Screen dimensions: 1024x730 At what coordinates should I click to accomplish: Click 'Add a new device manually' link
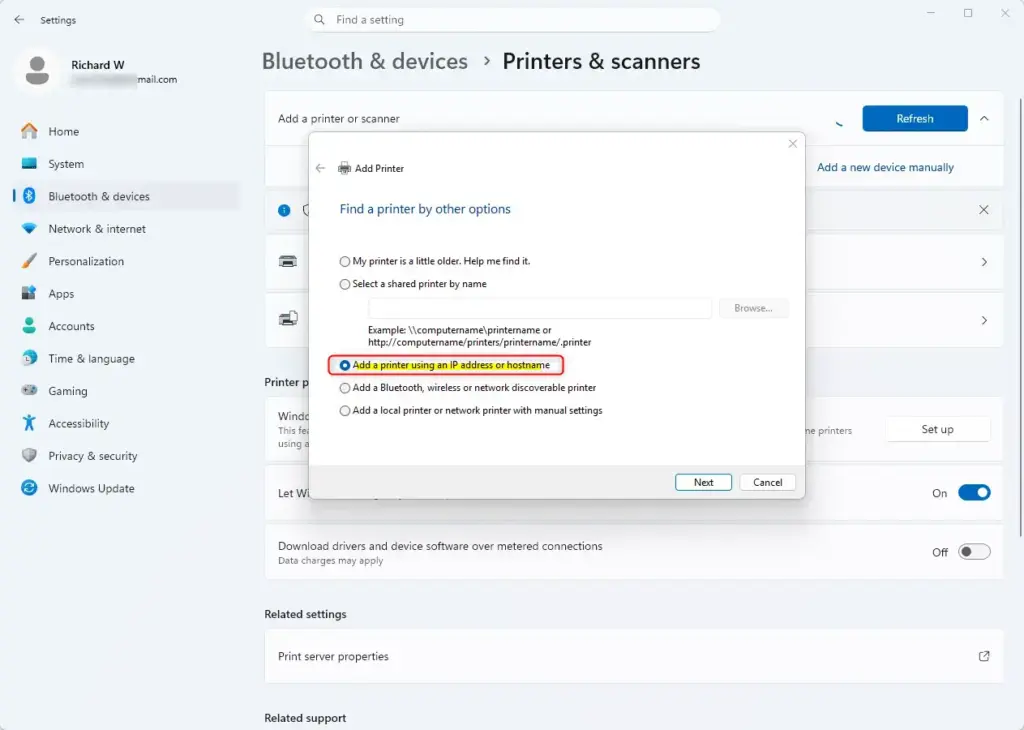885,167
